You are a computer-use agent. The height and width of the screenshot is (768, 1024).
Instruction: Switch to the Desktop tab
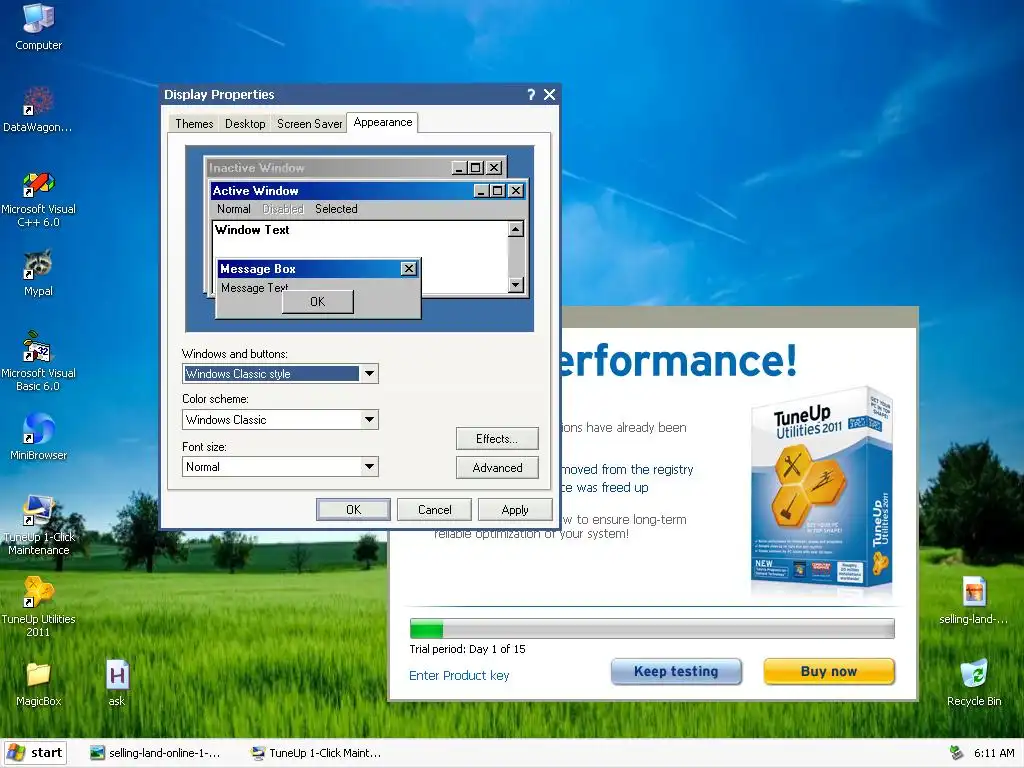click(245, 123)
